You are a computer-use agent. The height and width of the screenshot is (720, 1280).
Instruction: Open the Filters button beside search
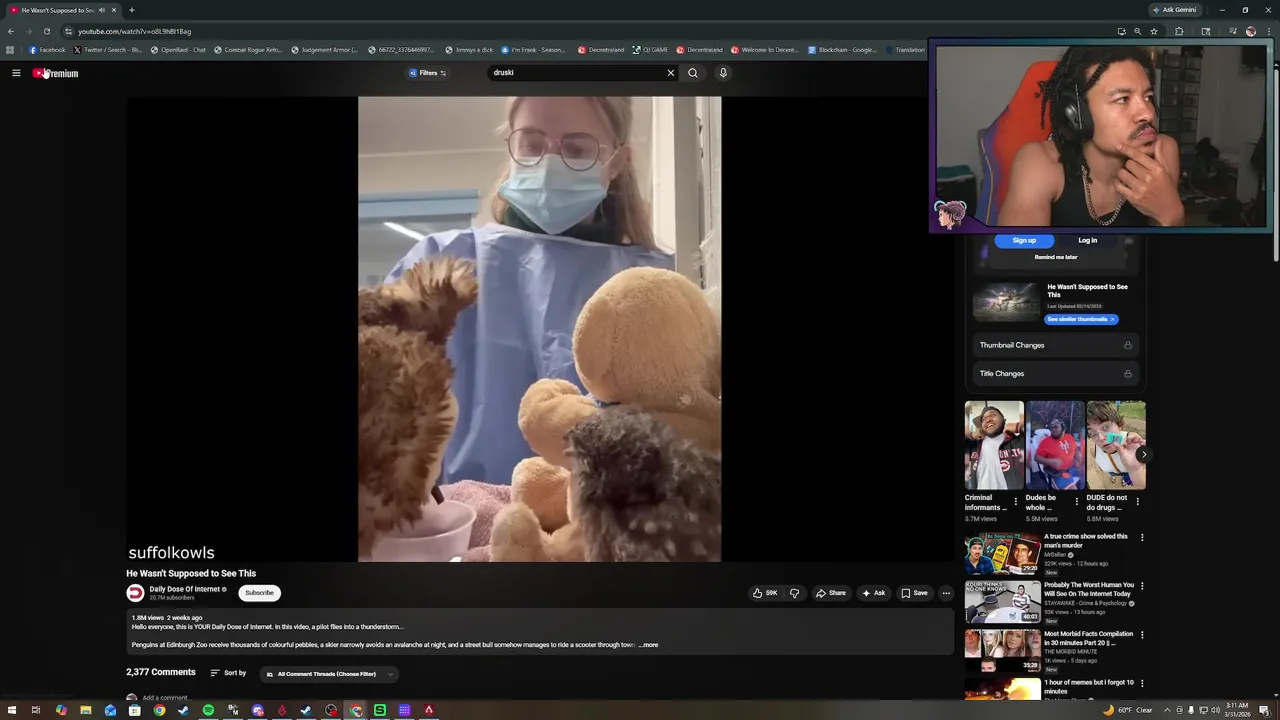pos(427,73)
